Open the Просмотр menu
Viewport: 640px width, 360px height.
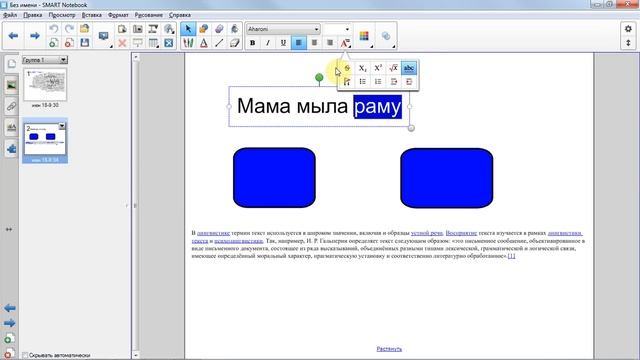[x=62, y=15]
